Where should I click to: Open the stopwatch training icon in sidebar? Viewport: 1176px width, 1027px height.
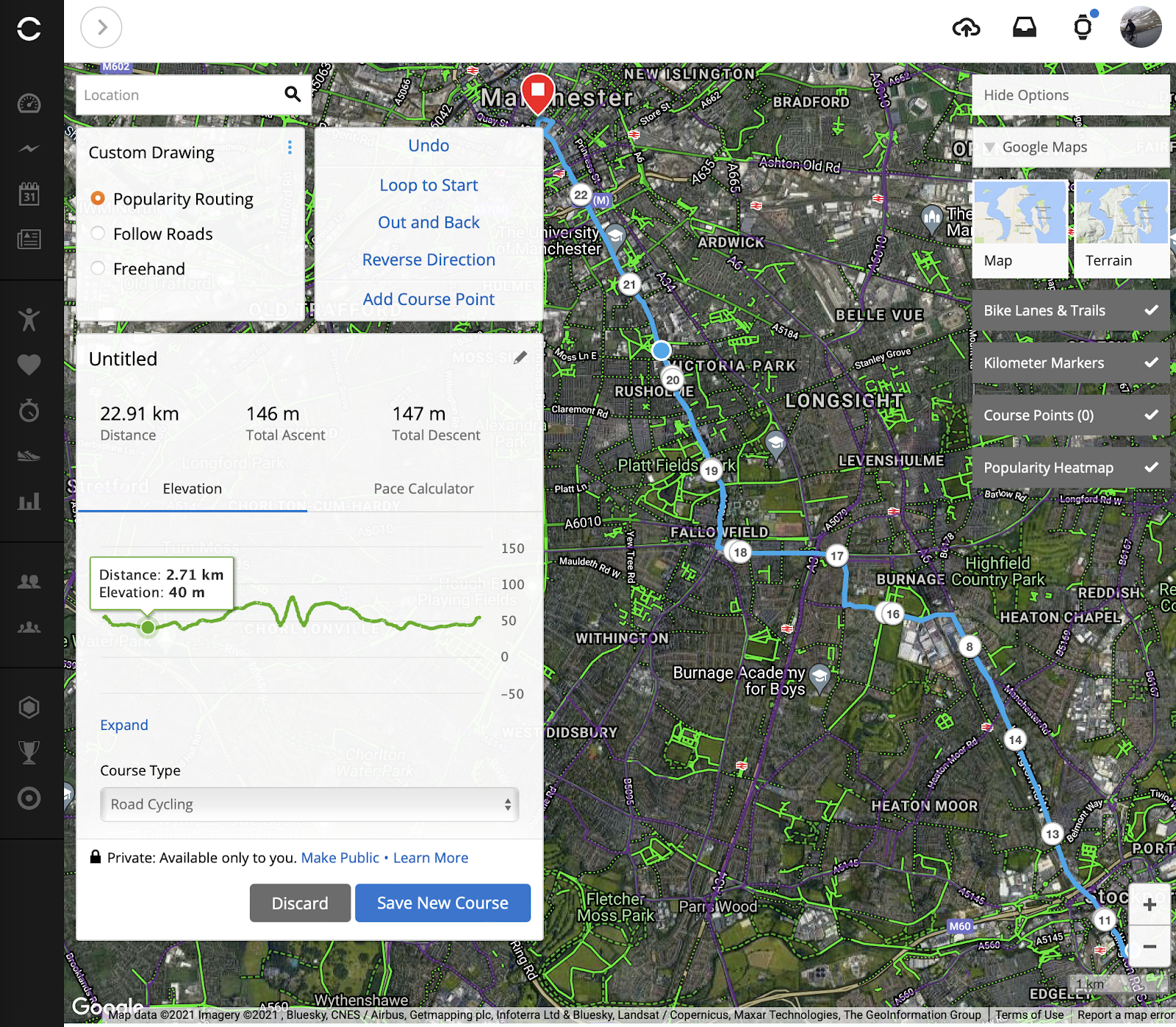click(29, 409)
